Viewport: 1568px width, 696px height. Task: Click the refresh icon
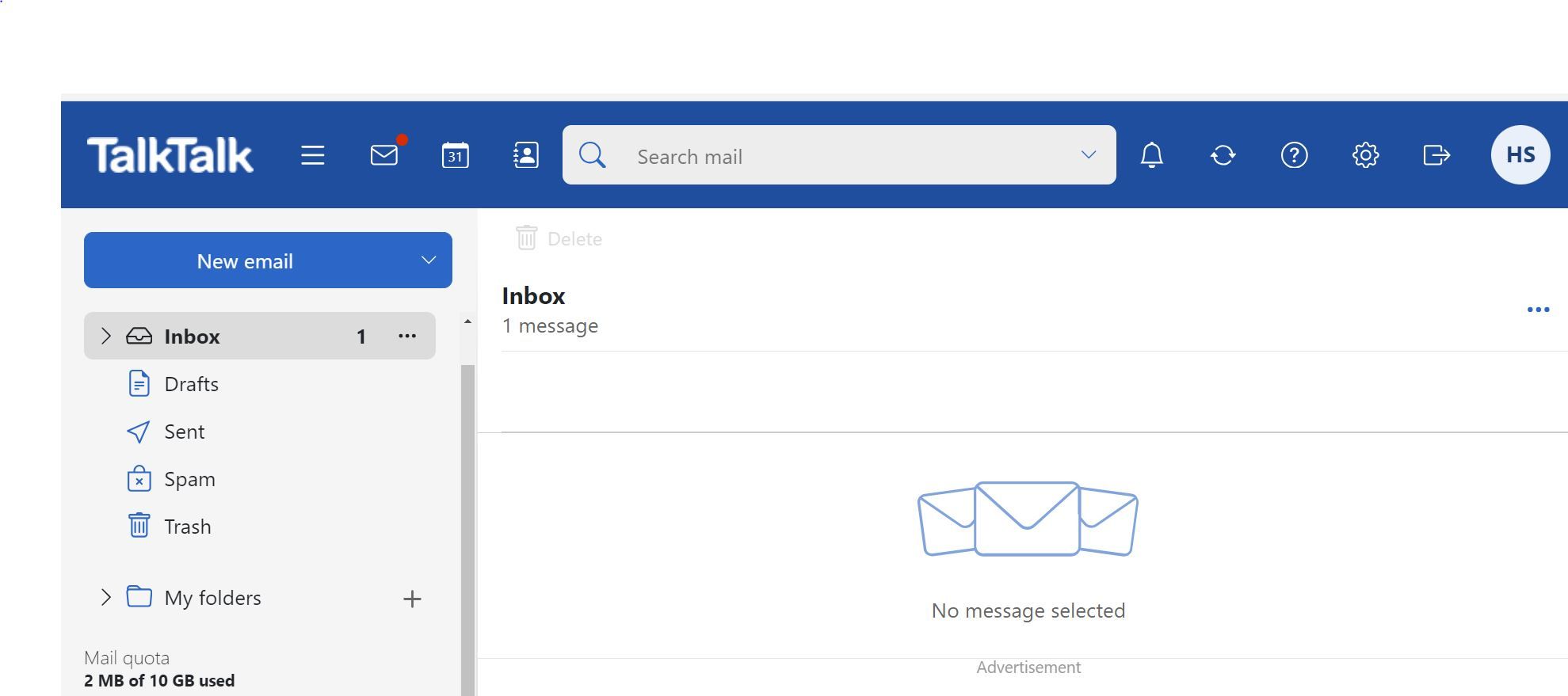1223,155
